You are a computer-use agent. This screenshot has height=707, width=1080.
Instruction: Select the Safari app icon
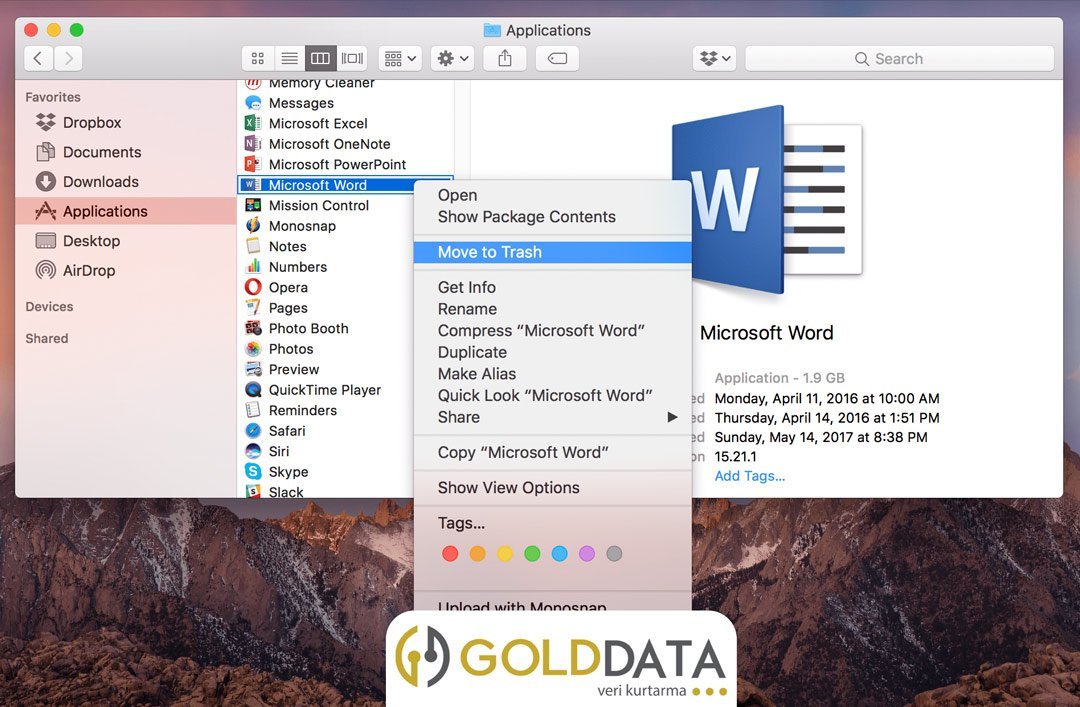(x=253, y=431)
